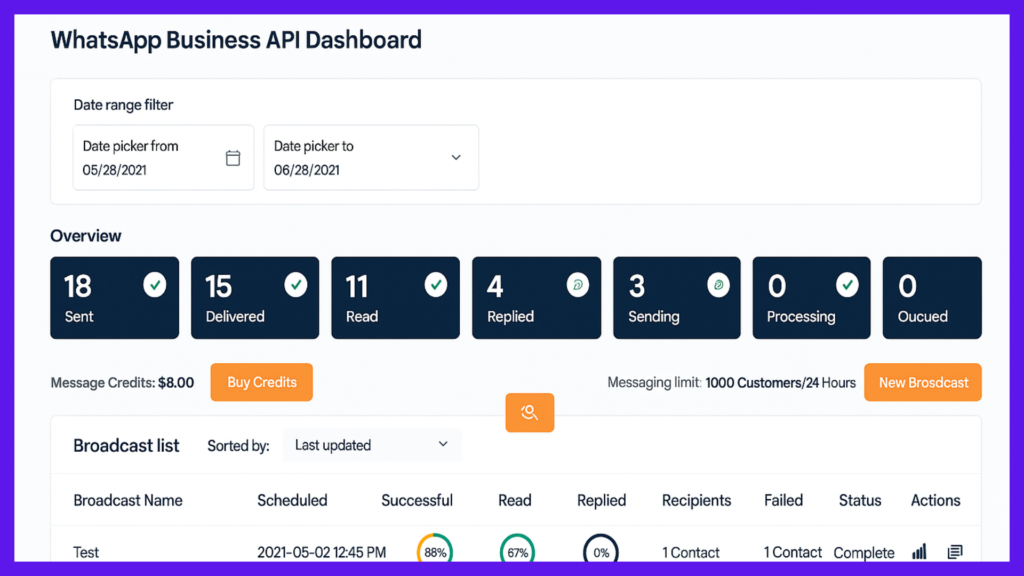Screen dimensions: 1024x576
Task: Open bar chart statistics for Test broadcast
Action: [x=920, y=552]
